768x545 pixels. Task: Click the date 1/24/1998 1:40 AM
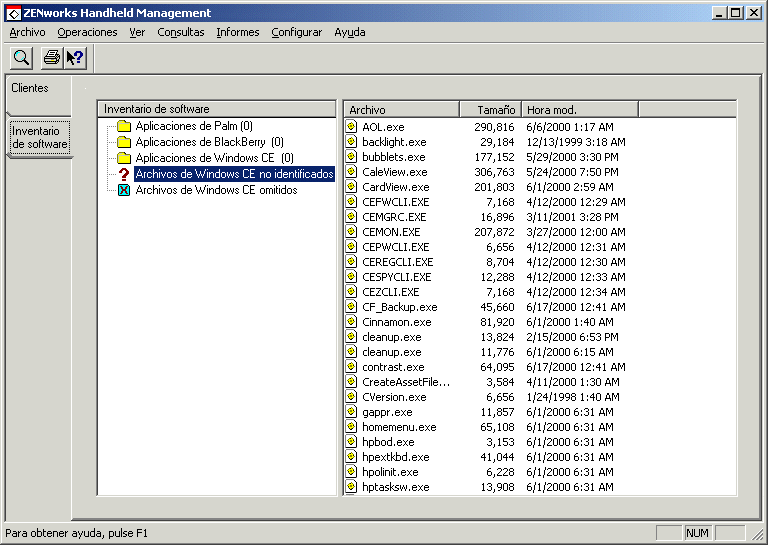click(x=573, y=397)
